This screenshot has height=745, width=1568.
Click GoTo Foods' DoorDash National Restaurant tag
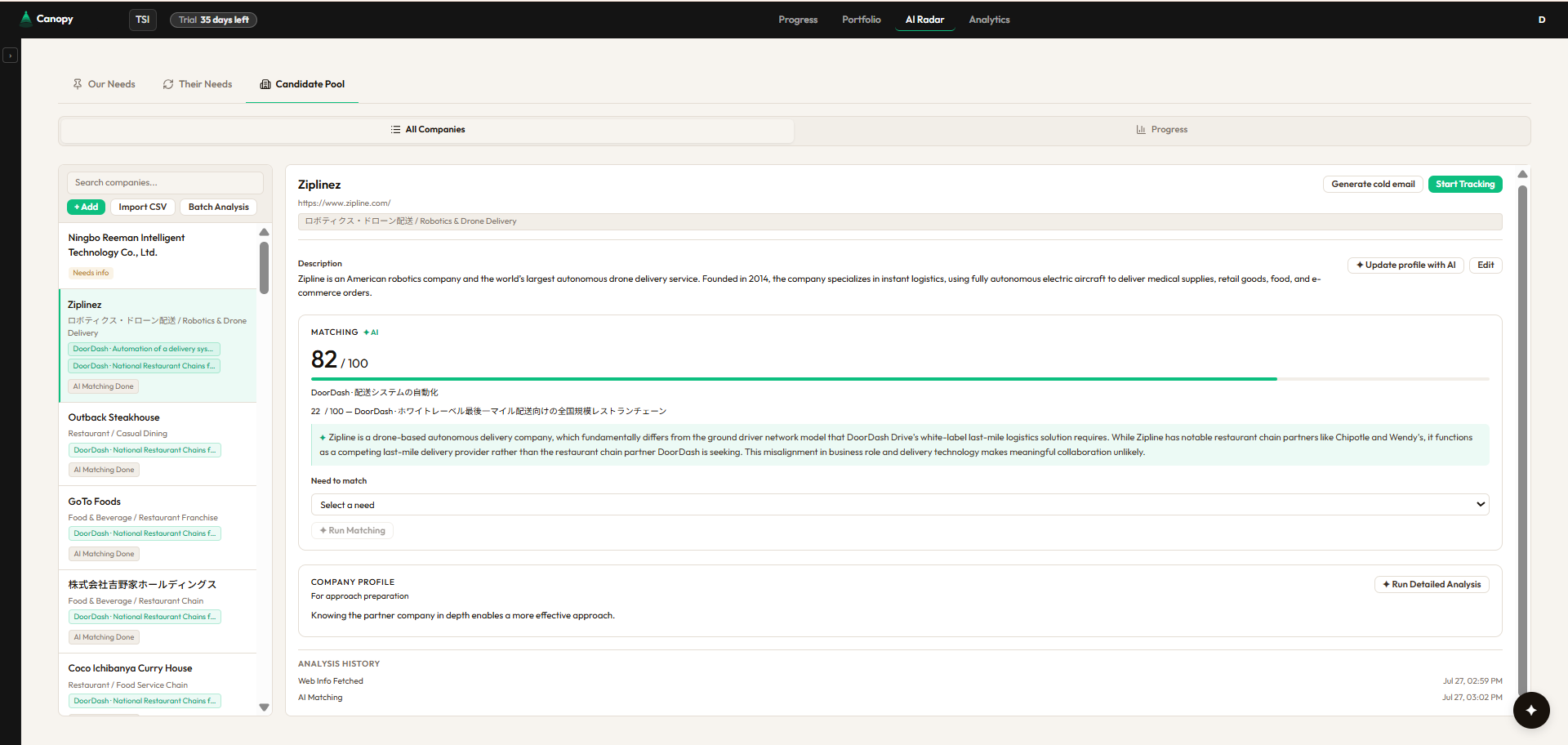click(145, 533)
